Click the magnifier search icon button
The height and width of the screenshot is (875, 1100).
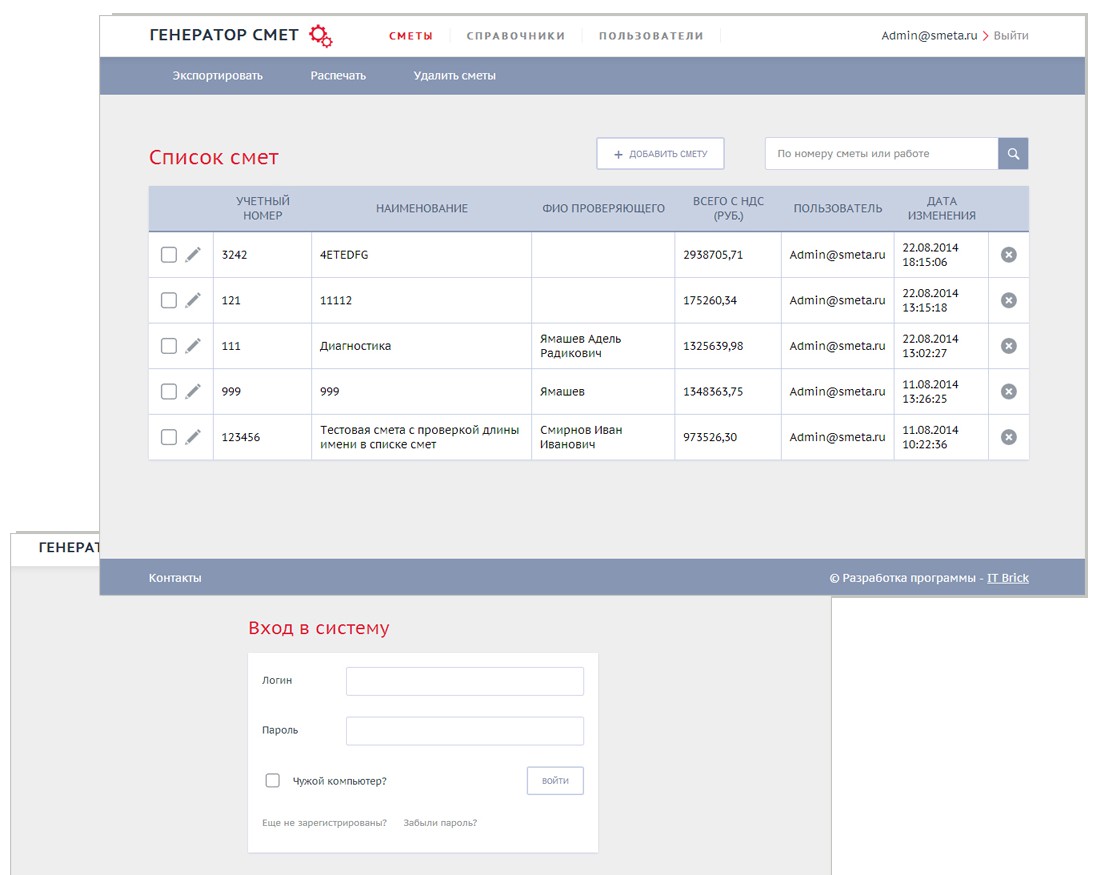pyautogui.click(x=1013, y=154)
